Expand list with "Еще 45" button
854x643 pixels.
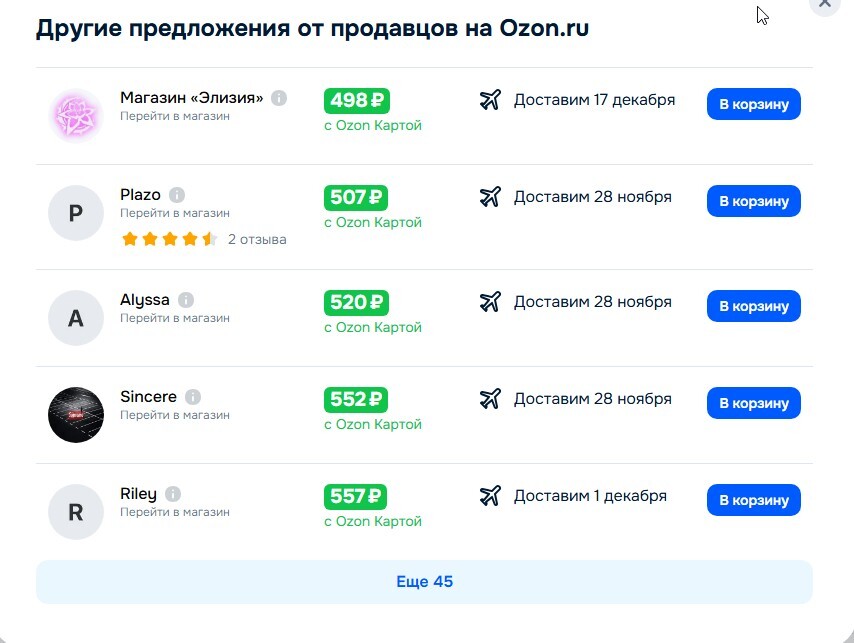pos(424,582)
